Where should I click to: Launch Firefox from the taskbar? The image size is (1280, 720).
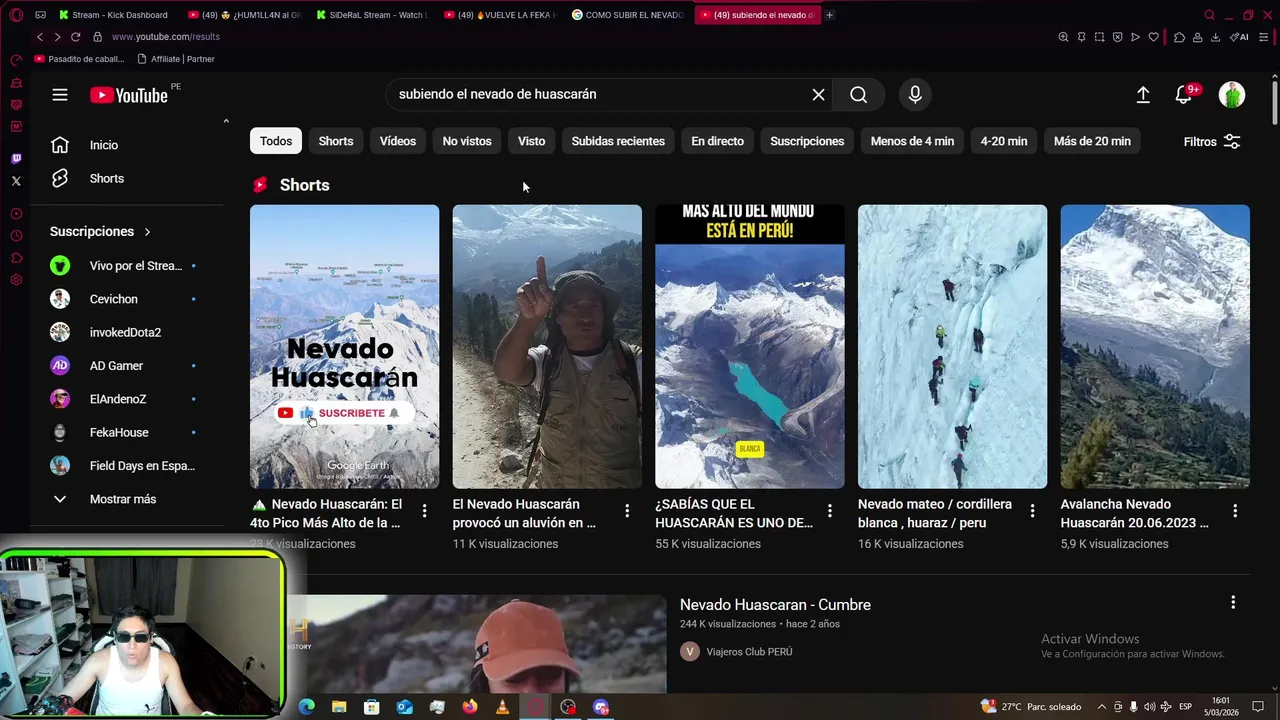point(470,707)
